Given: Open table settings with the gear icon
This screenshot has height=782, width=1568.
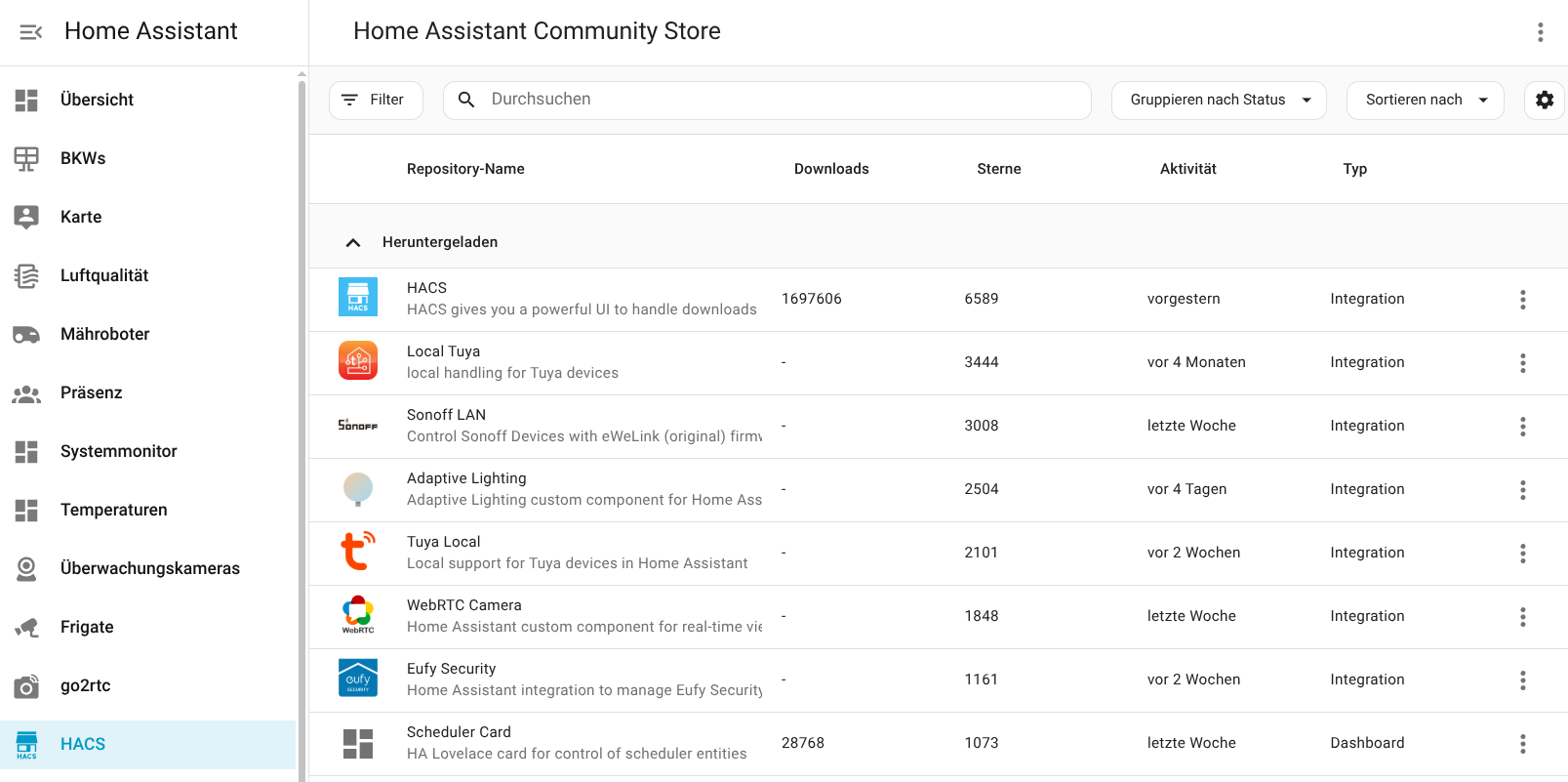Looking at the screenshot, I should [x=1545, y=101].
